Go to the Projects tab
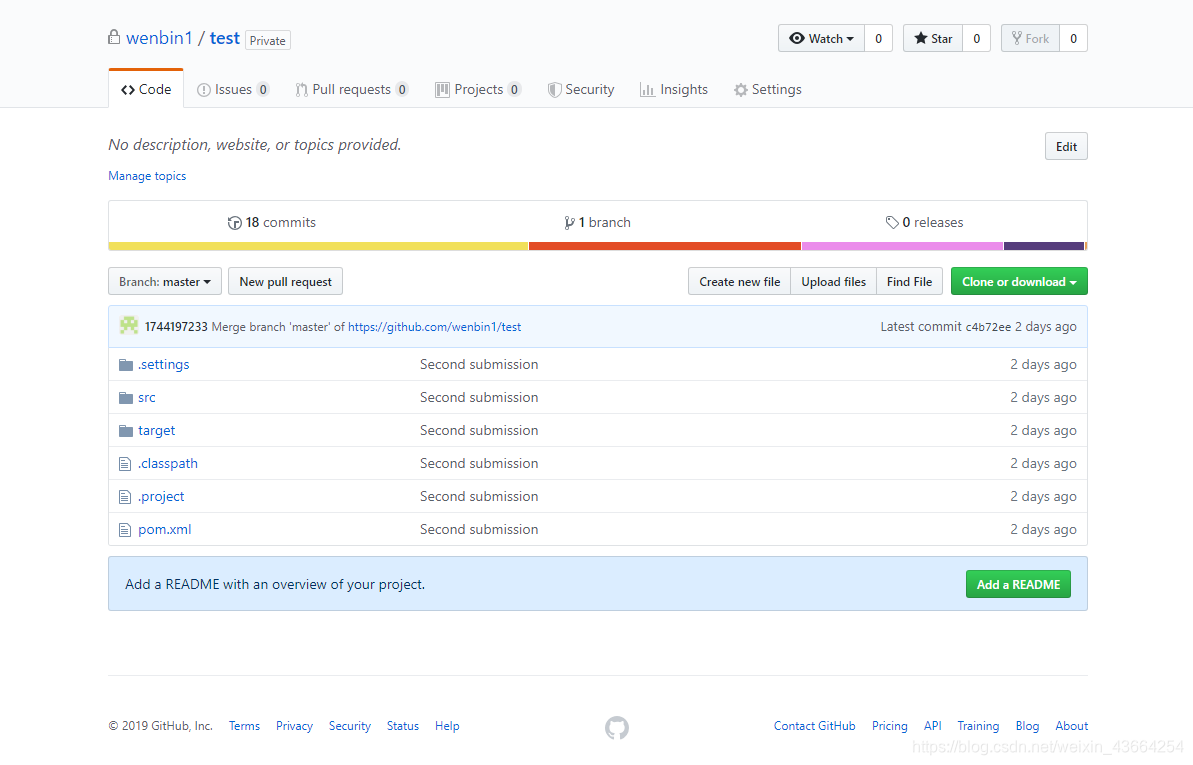The height and width of the screenshot is (765, 1193). coord(478,89)
